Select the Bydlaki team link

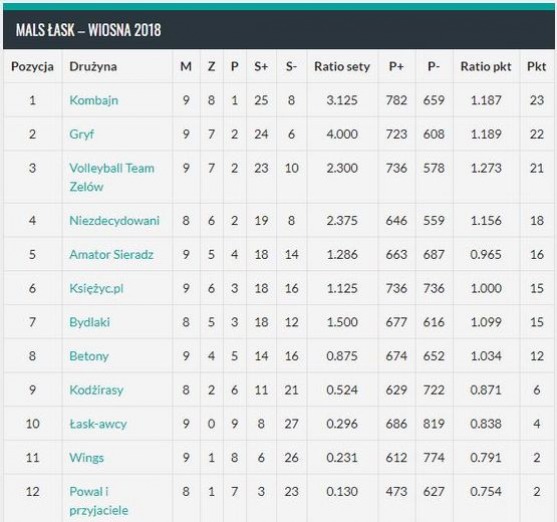point(90,322)
